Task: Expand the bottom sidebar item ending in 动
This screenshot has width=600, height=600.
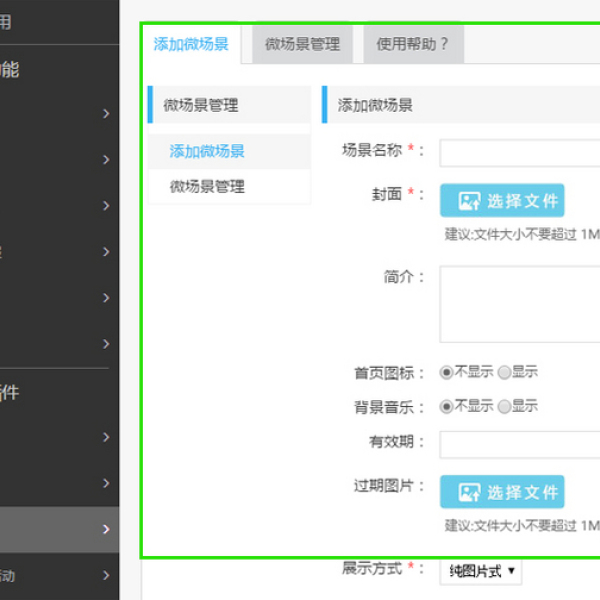Action: 106,575
